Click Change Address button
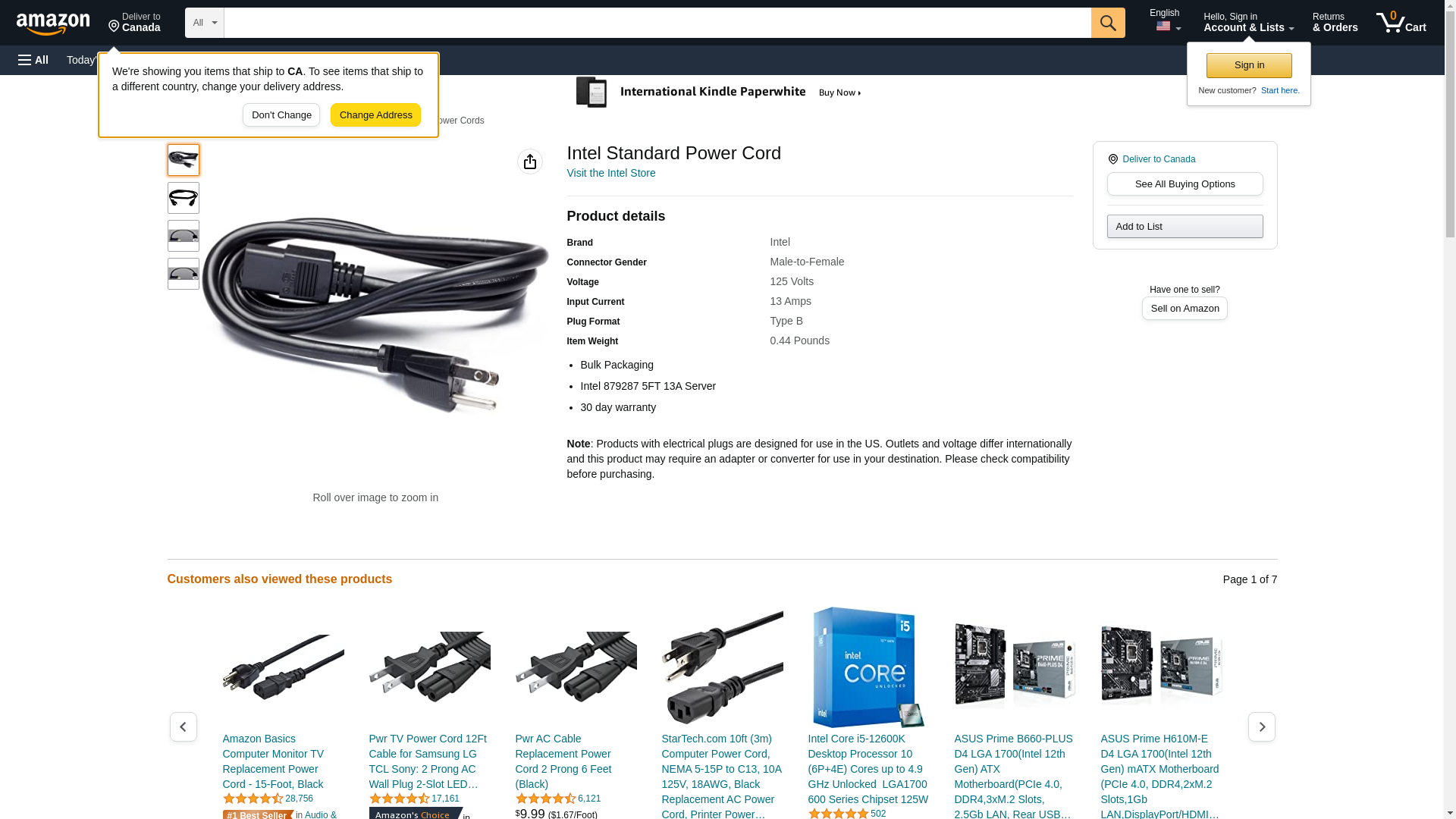Viewport: 1456px width, 819px height. coord(375,115)
